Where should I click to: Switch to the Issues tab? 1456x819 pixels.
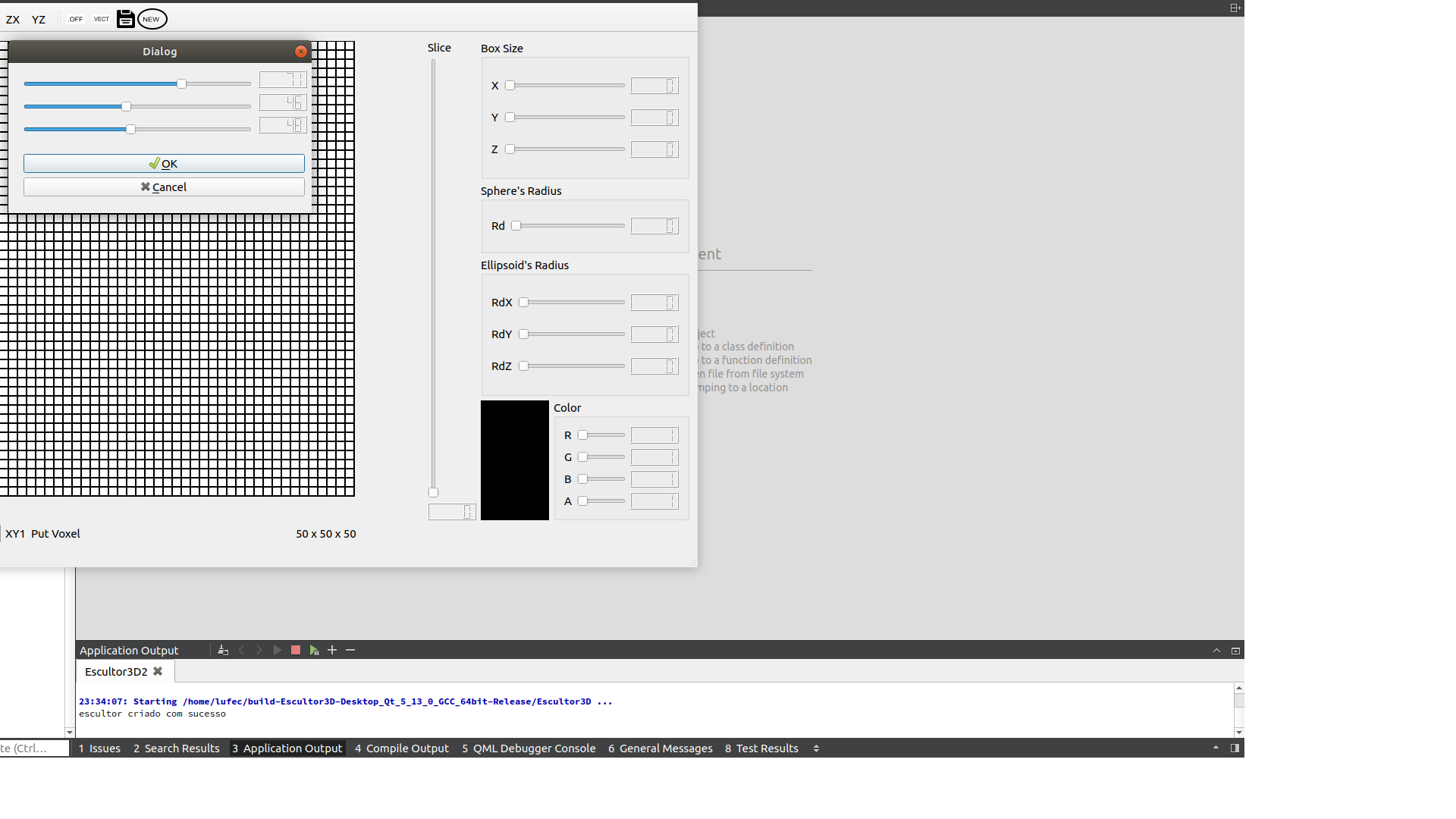click(99, 748)
